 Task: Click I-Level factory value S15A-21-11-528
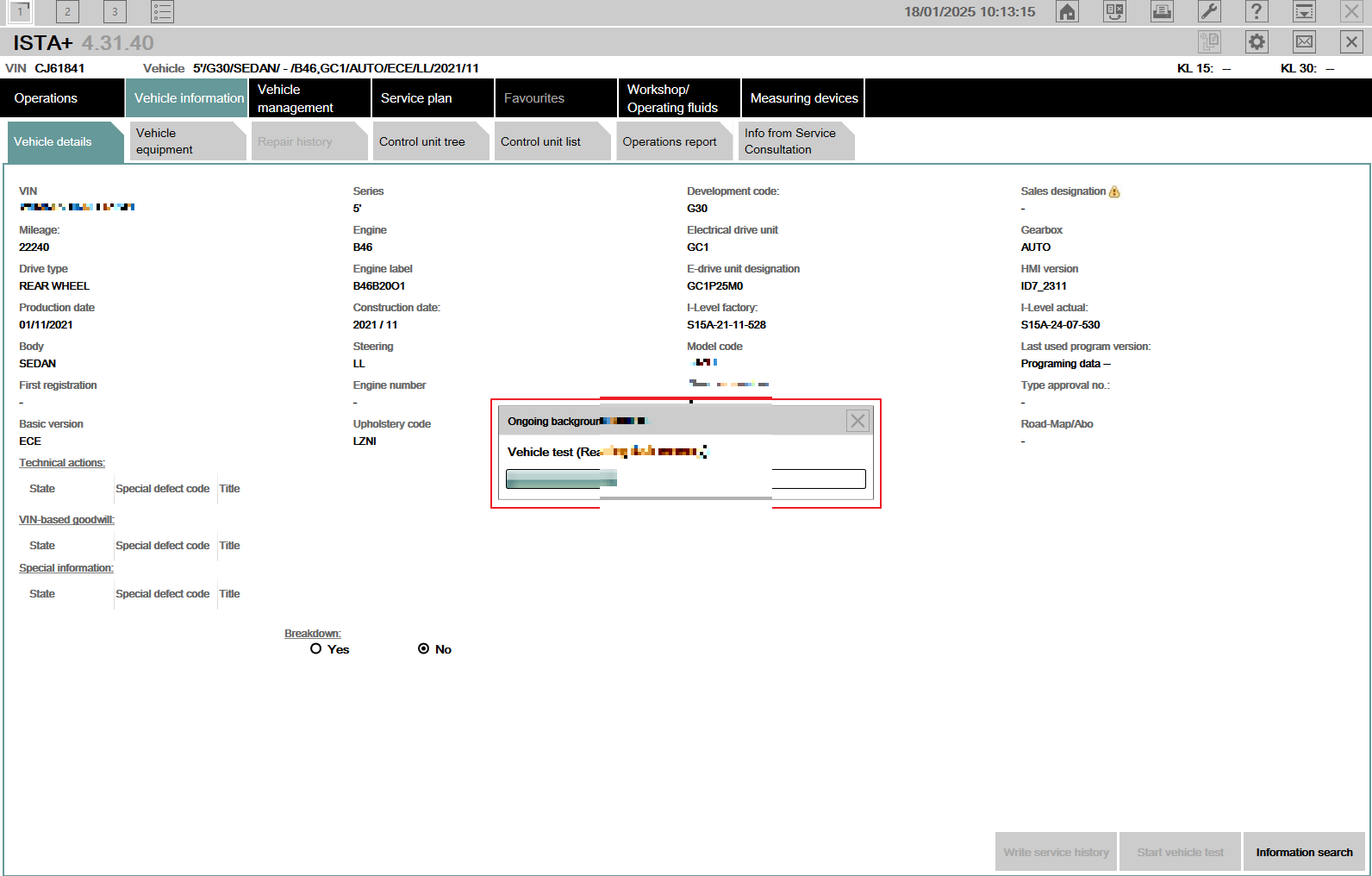tap(727, 325)
